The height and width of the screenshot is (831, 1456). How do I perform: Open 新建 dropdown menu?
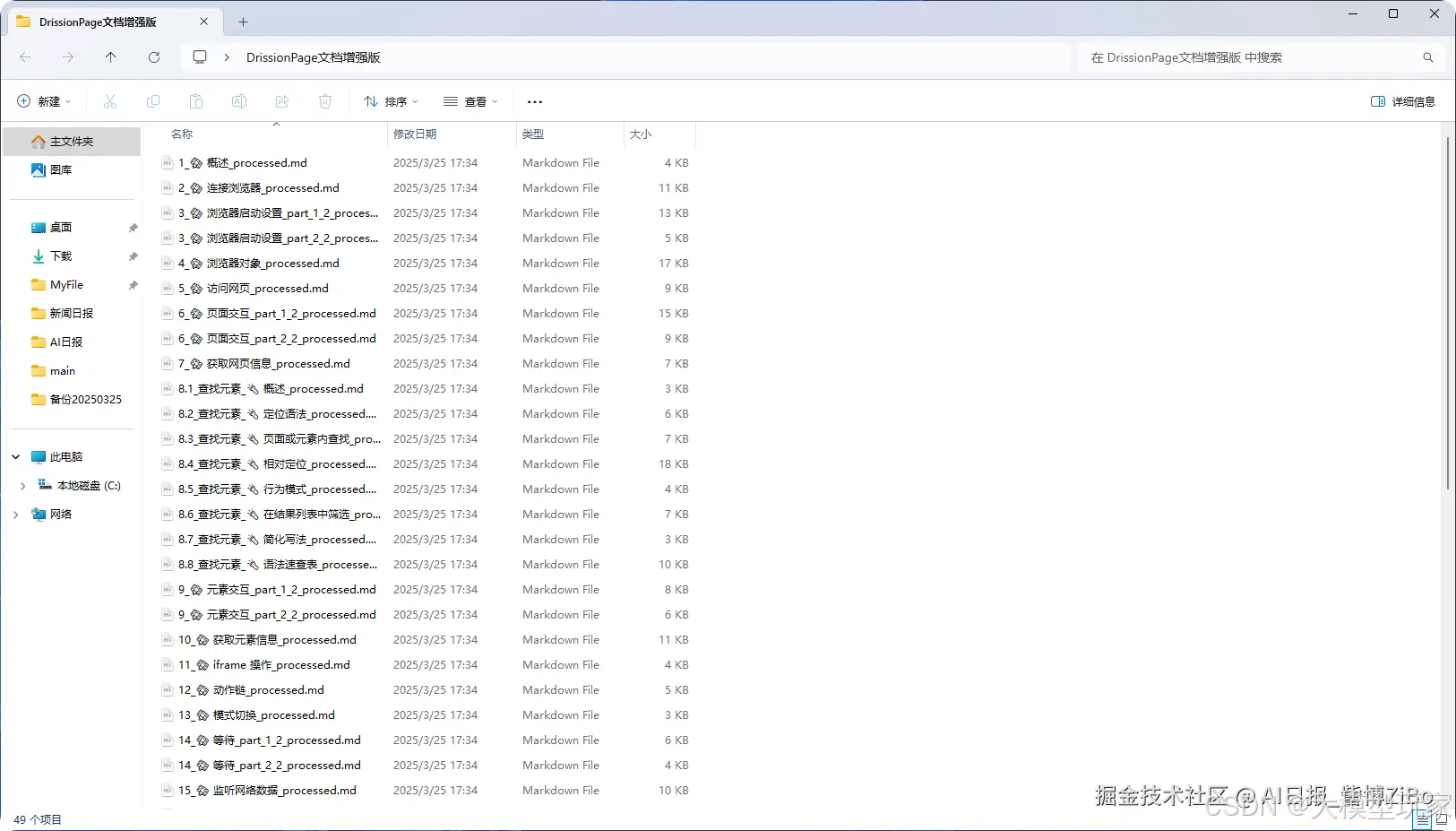44,101
